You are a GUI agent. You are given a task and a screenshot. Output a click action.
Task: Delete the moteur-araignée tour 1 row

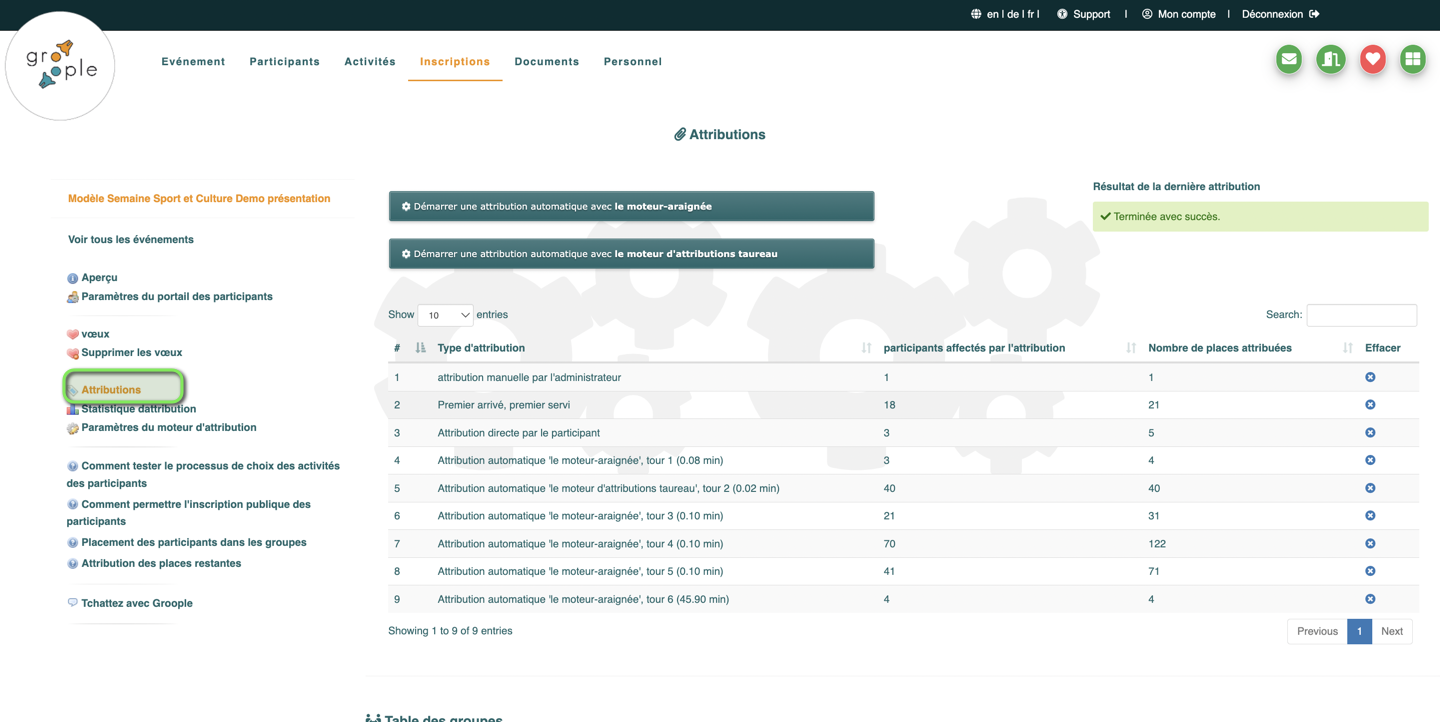point(1370,460)
